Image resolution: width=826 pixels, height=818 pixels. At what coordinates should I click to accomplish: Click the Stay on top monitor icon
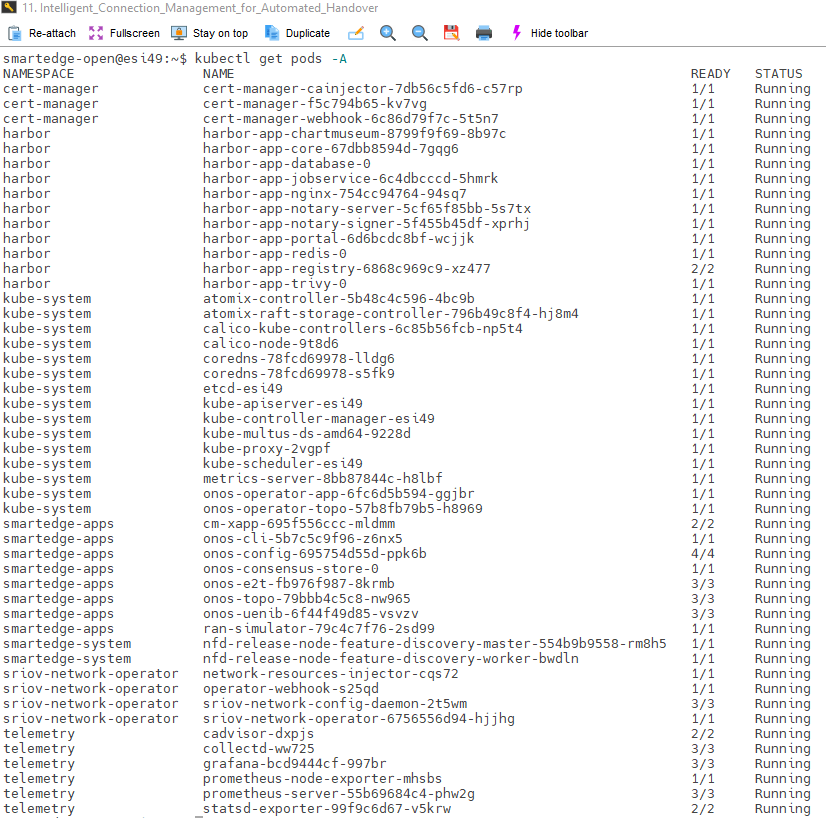click(x=179, y=33)
